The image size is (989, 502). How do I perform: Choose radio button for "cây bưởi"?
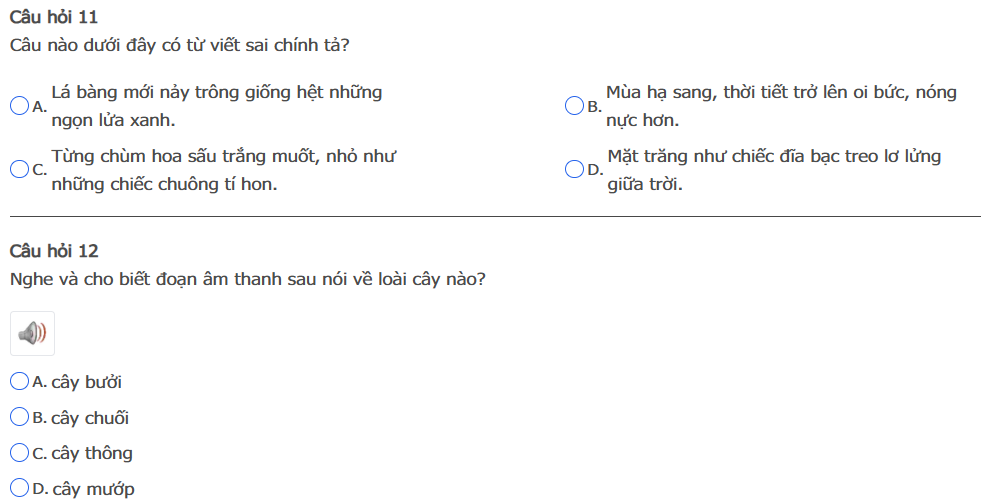pyautogui.click(x=19, y=381)
